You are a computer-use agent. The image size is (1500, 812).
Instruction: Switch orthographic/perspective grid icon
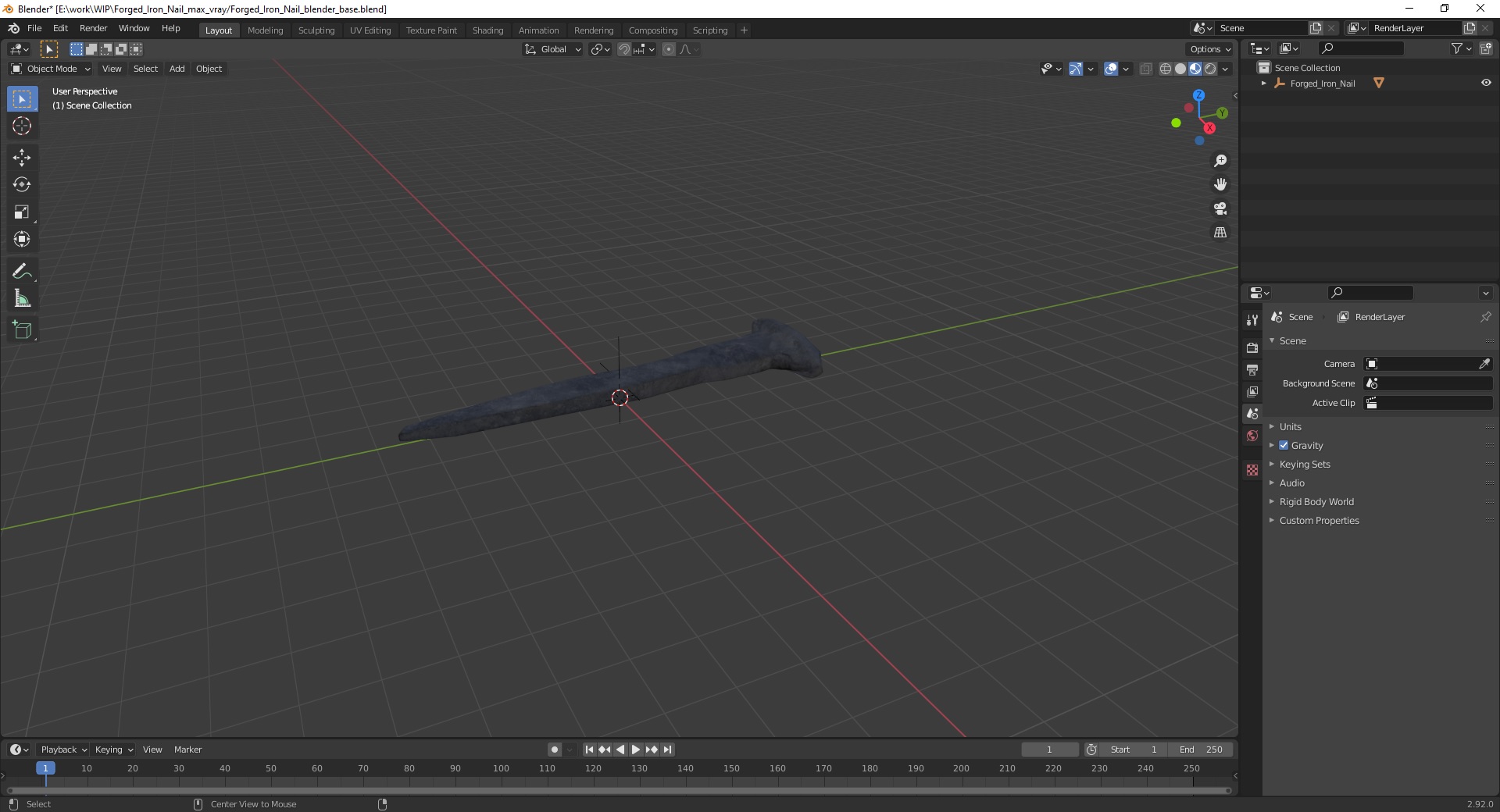point(1220,233)
